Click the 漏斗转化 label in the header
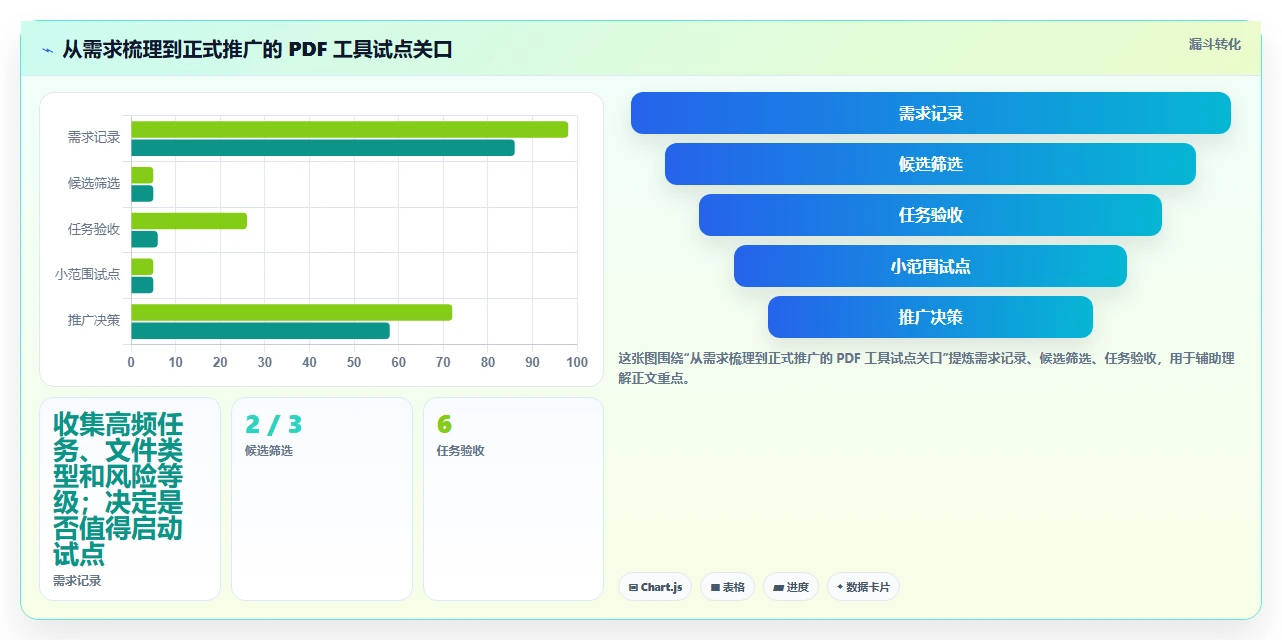This screenshot has width=1282, height=640. [1215, 44]
